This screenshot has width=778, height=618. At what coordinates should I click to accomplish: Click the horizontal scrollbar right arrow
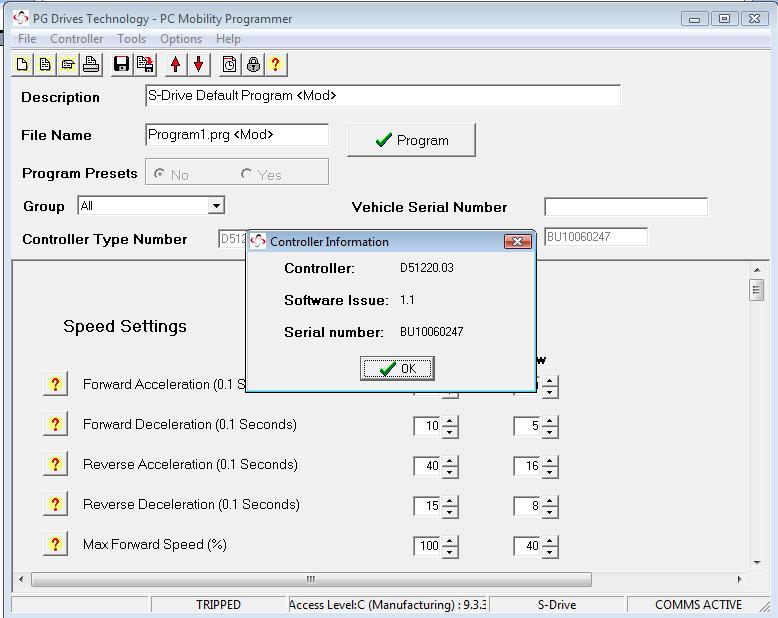[x=739, y=579]
